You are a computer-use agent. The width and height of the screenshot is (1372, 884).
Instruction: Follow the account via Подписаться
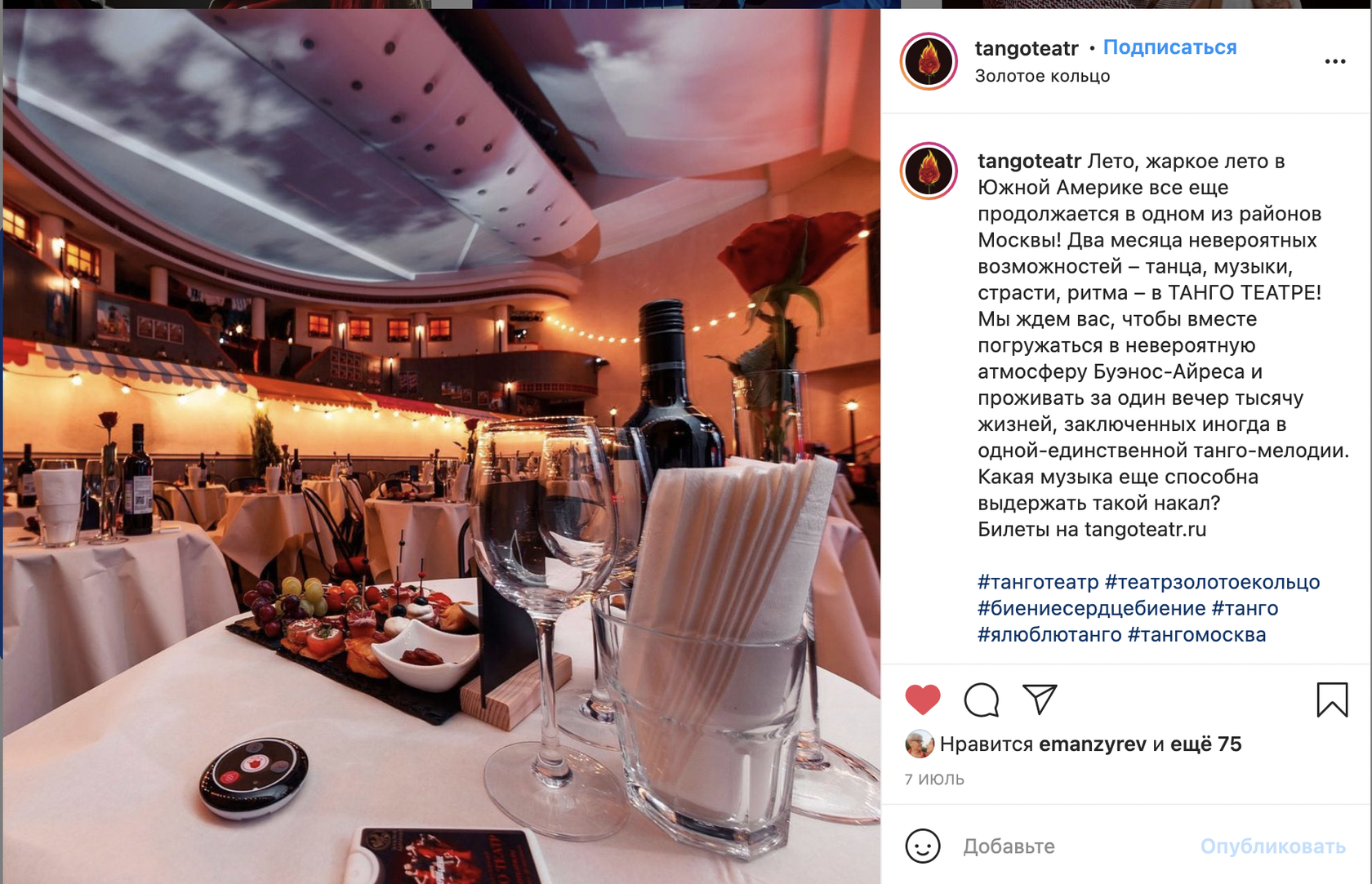tap(1169, 47)
